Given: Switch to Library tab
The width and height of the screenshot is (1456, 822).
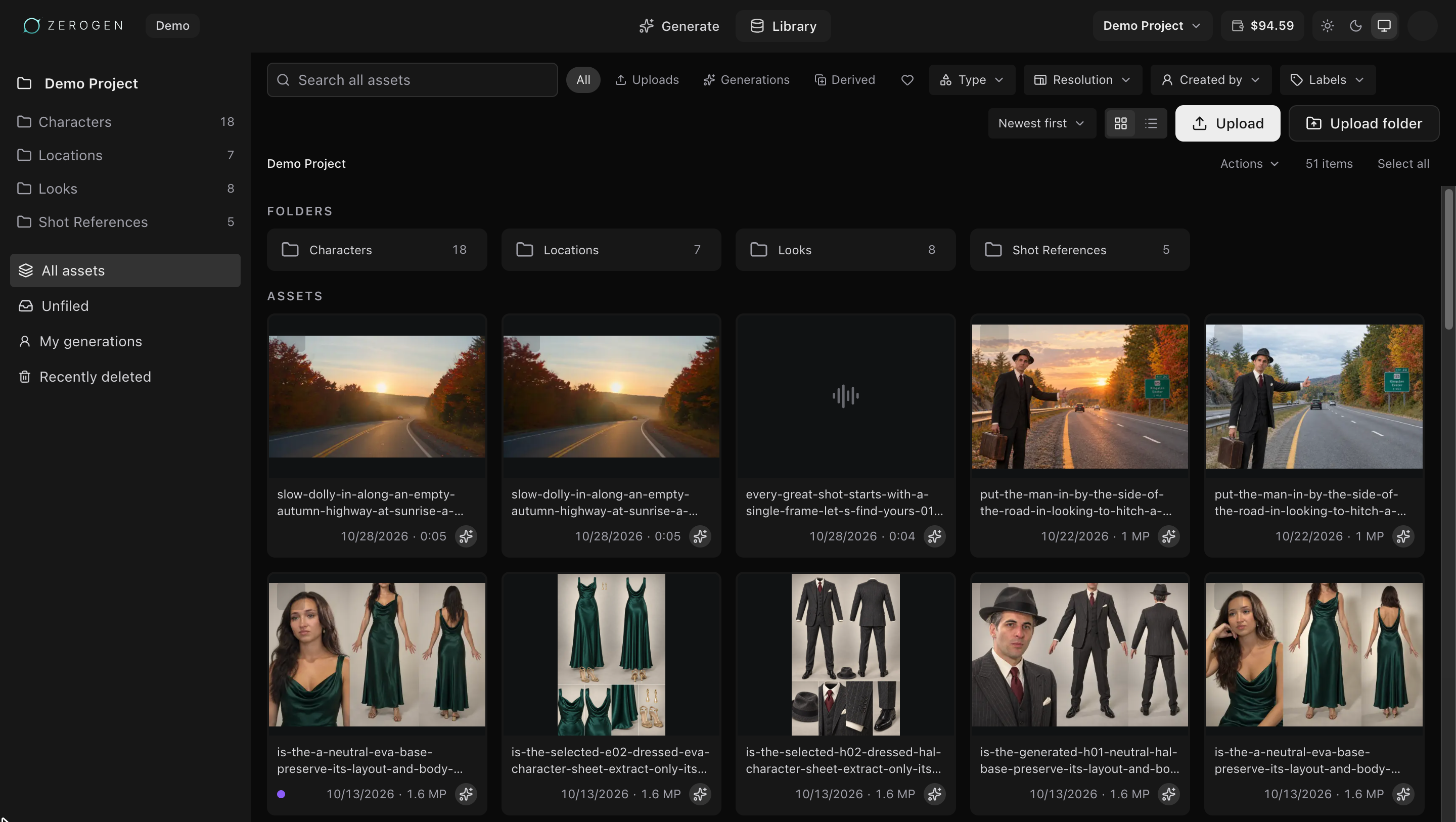Looking at the screenshot, I should [783, 26].
